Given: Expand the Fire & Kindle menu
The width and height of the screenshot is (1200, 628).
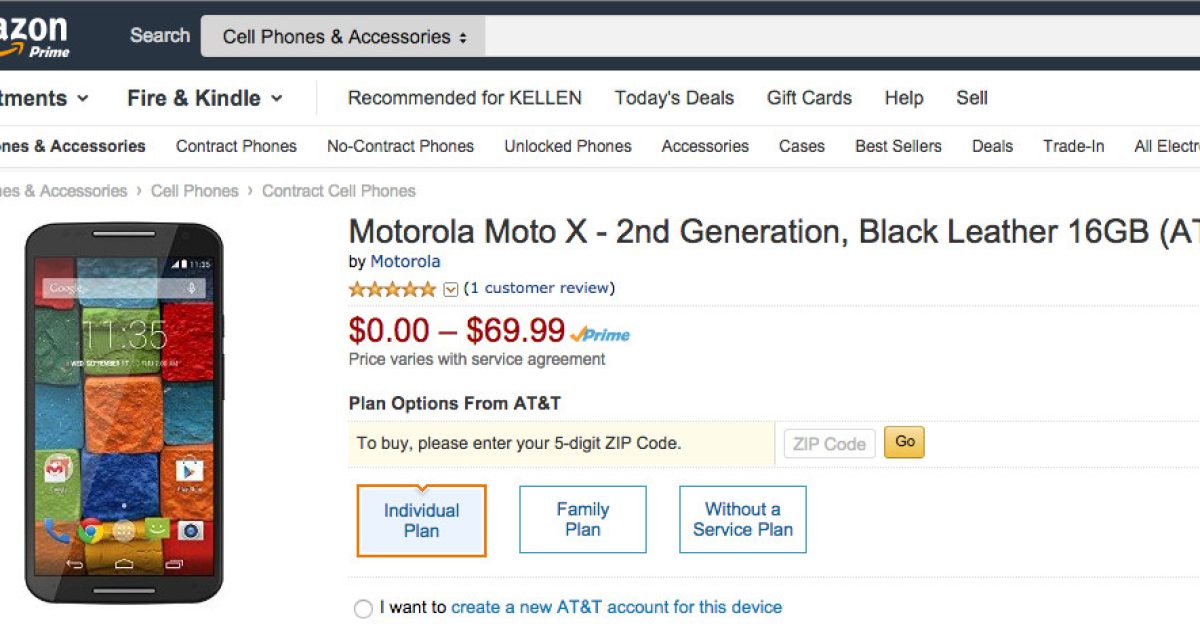Looking at the screenshot, I should 204,98.
